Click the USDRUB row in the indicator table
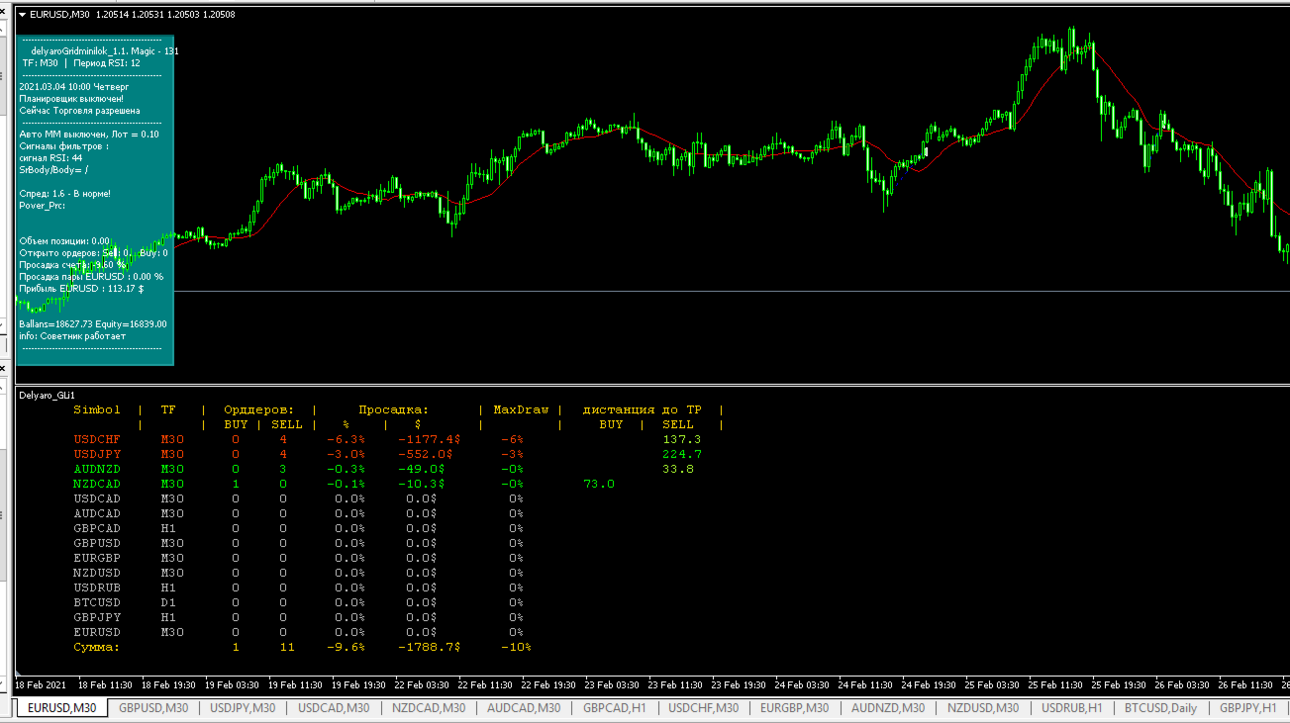 (x=298, y=588)
